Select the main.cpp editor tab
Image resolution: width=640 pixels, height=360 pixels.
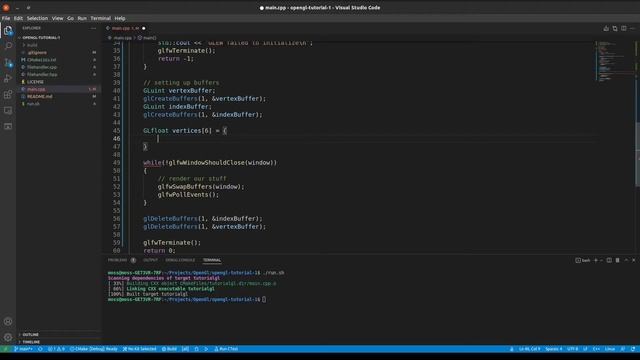pyautogui.click(x=125, y=28)
